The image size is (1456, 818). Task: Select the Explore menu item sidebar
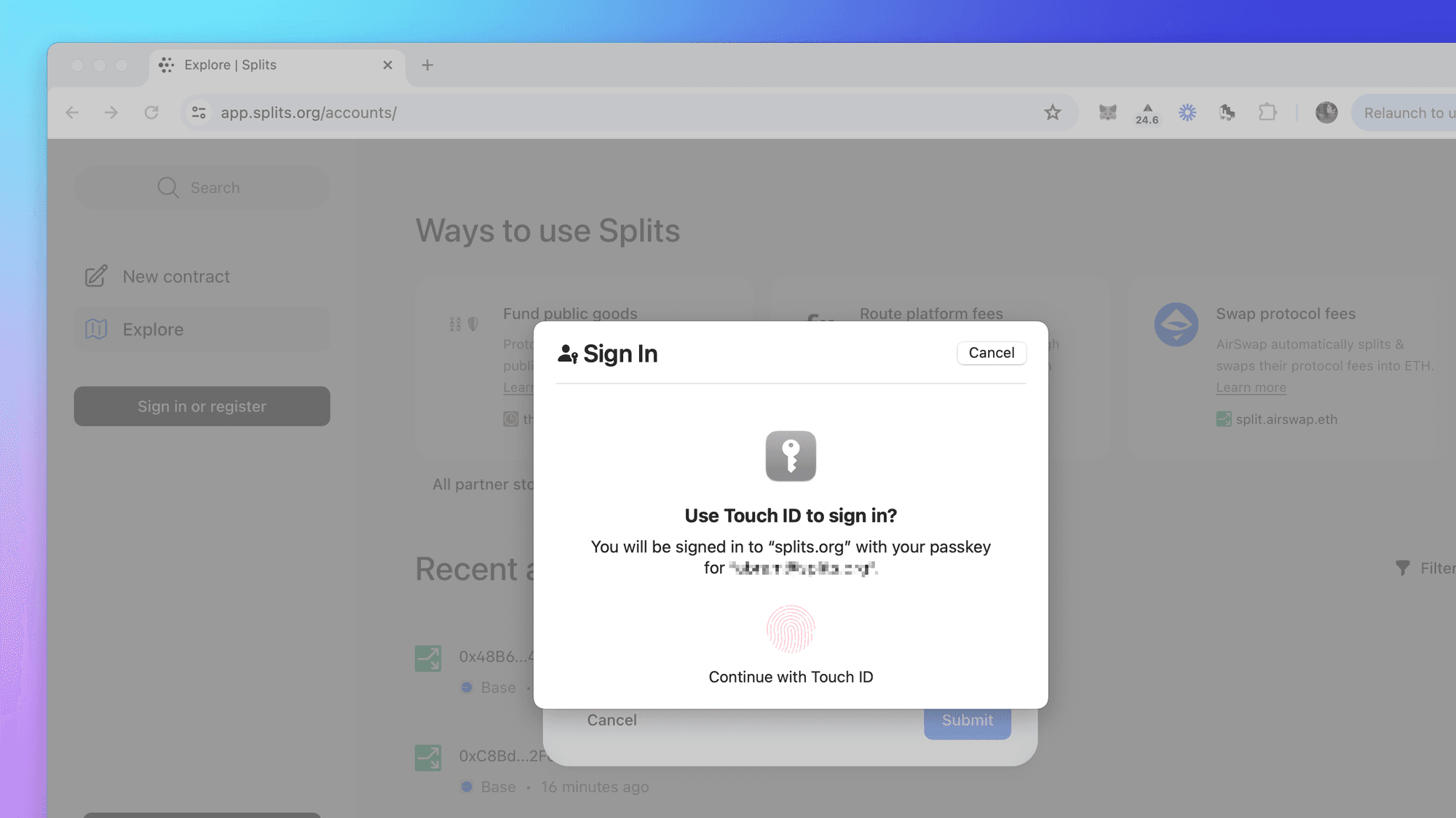coord(152,329)
